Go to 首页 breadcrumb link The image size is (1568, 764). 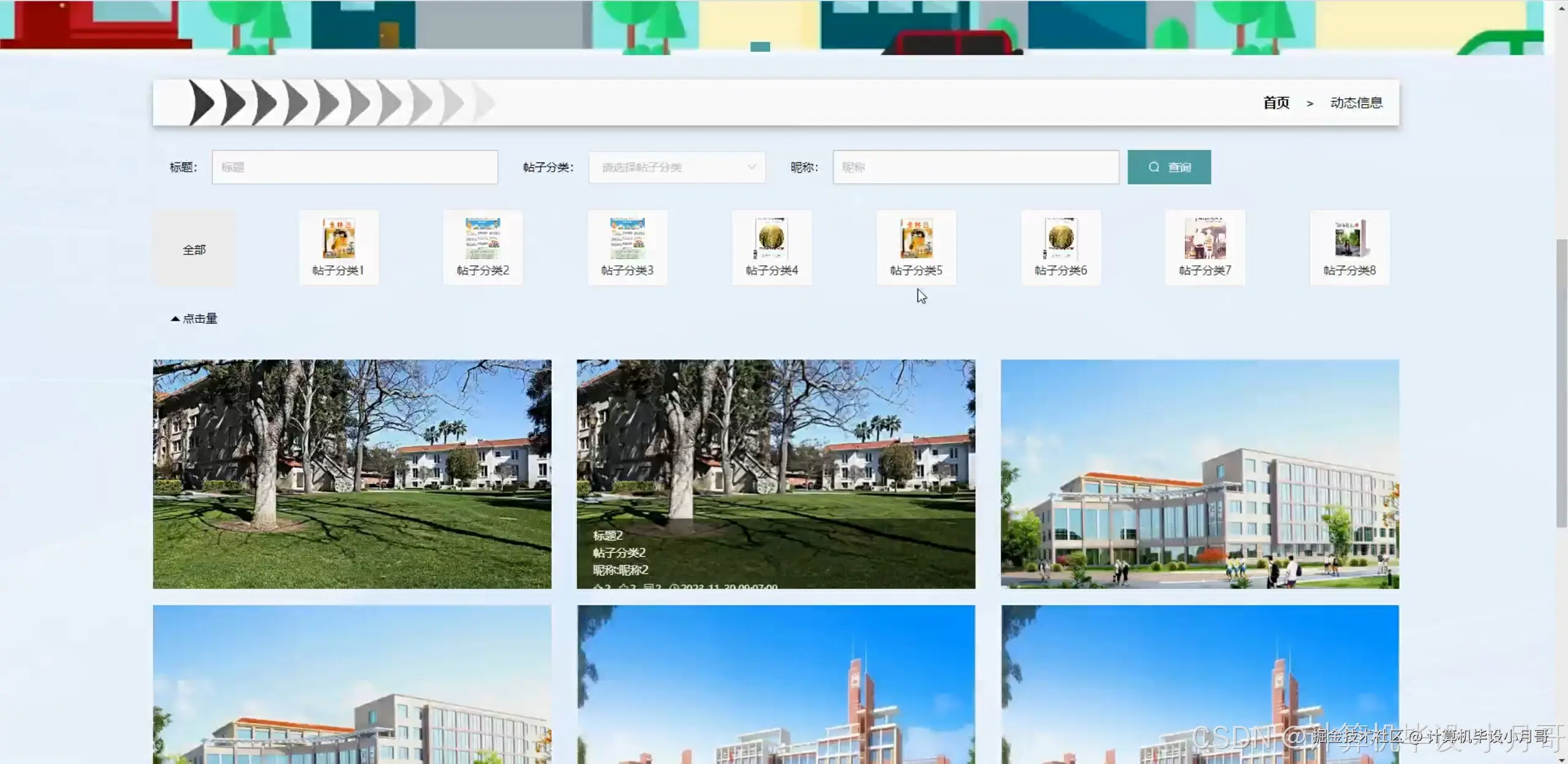pos(1276,103)
